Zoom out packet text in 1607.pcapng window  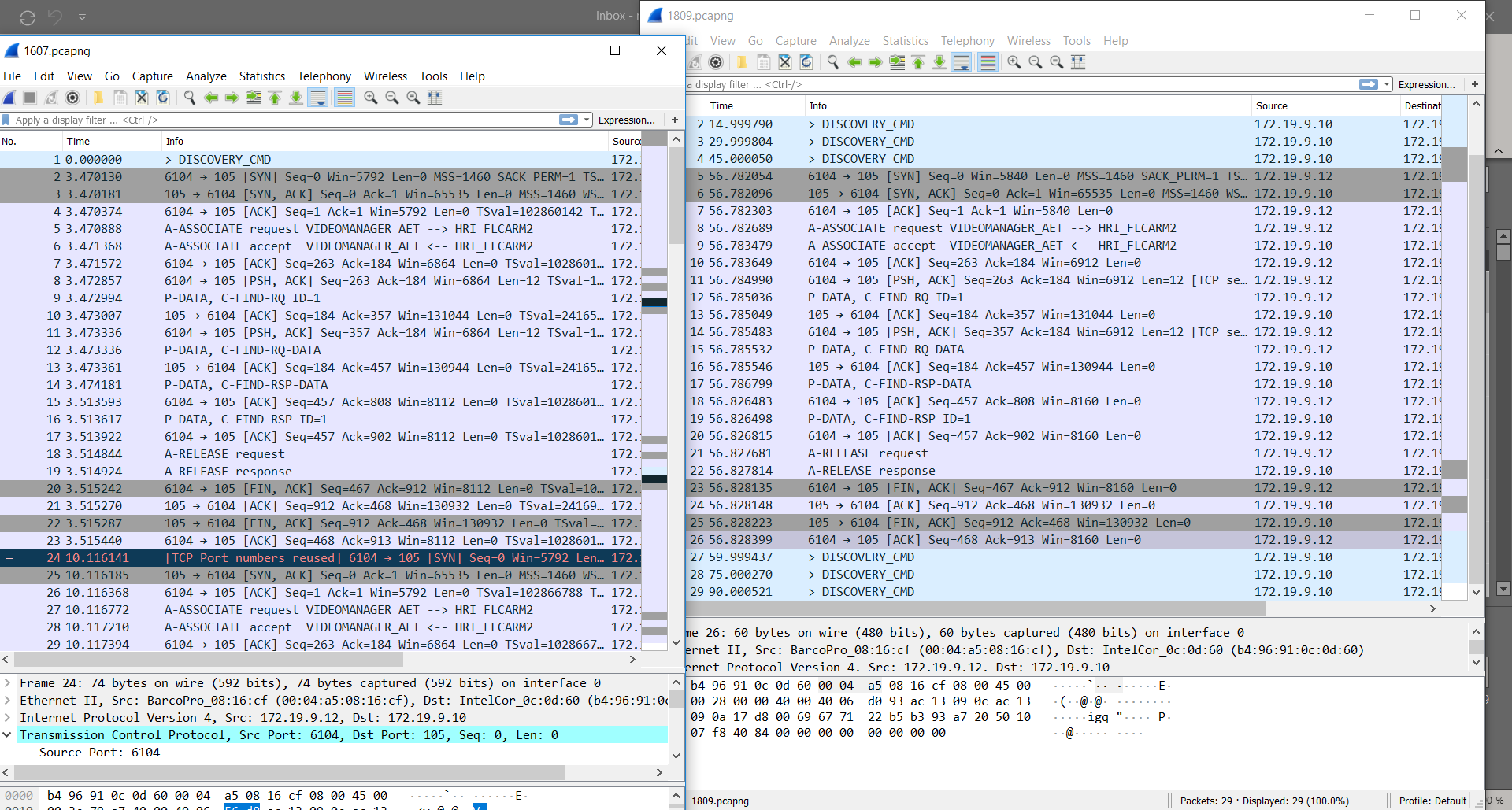tap(391, 98)
